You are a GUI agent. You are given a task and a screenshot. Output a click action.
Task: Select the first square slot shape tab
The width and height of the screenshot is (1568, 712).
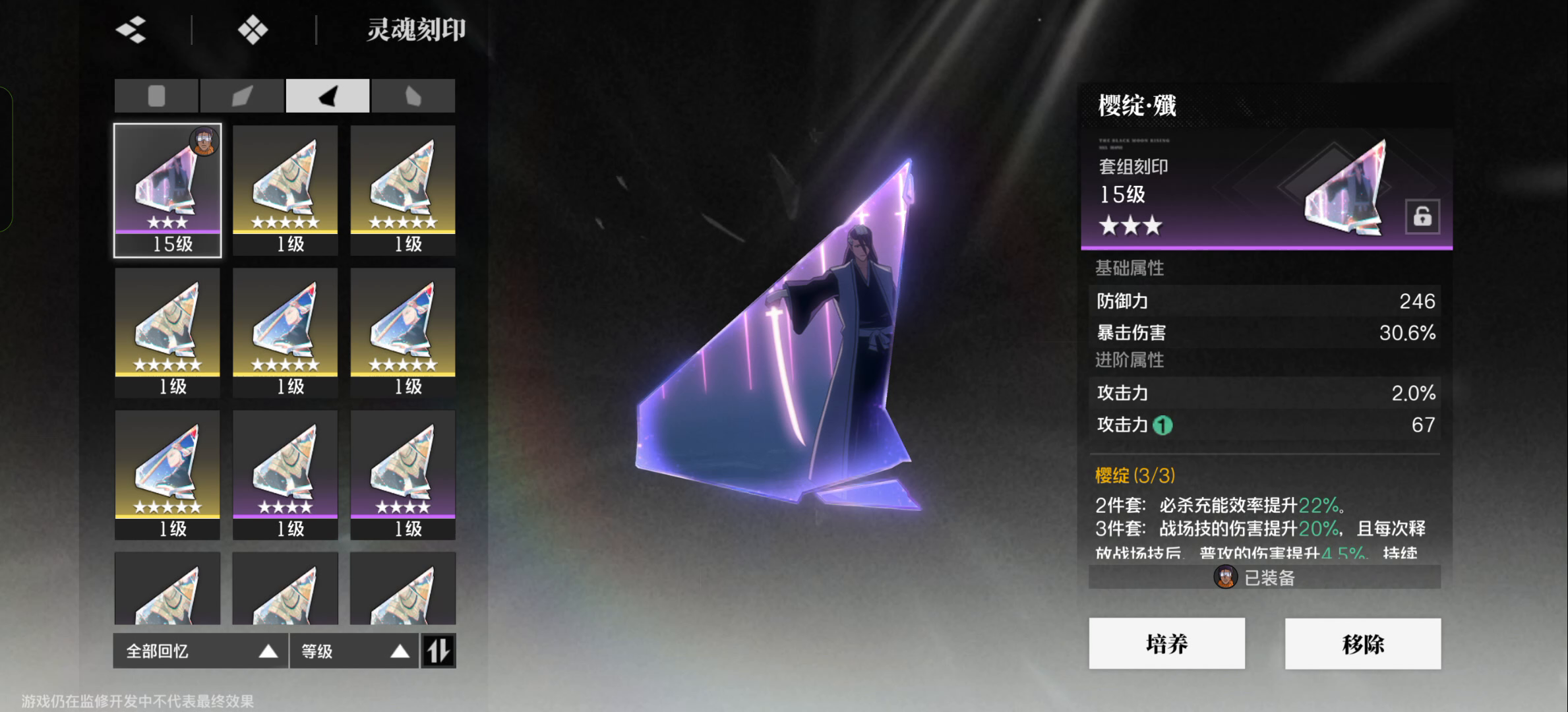click(156, 96)
